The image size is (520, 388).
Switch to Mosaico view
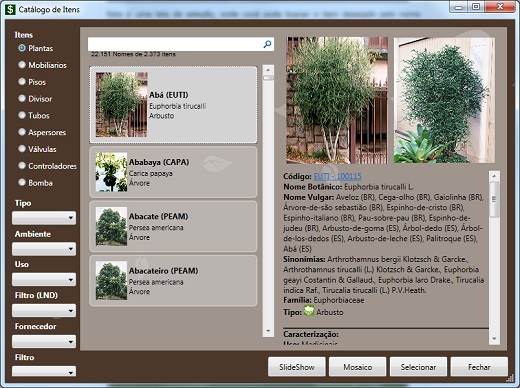pyautogui.click(x=358, y=367)
